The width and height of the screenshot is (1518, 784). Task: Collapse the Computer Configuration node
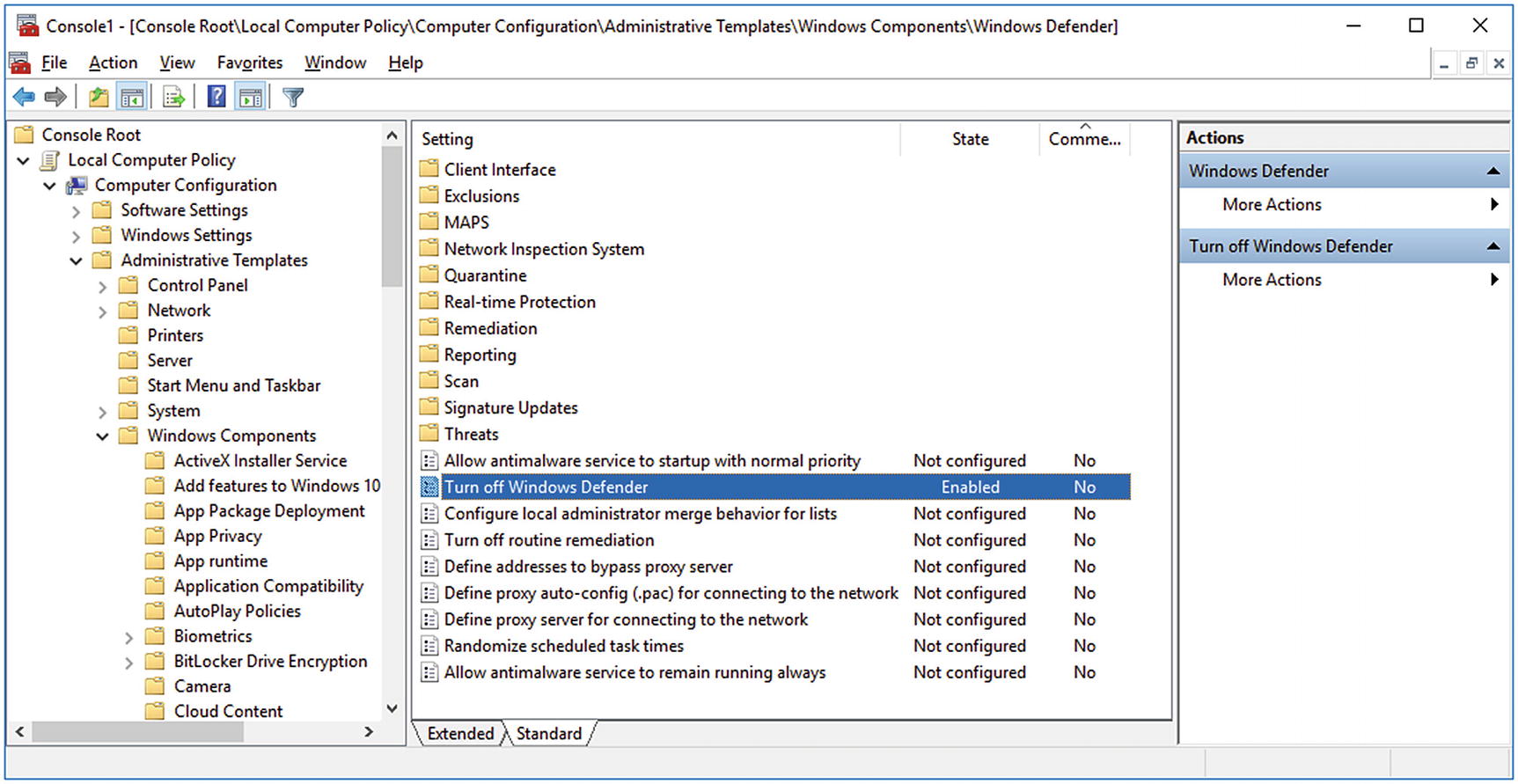pyautogui.click(x=50, y=186)
